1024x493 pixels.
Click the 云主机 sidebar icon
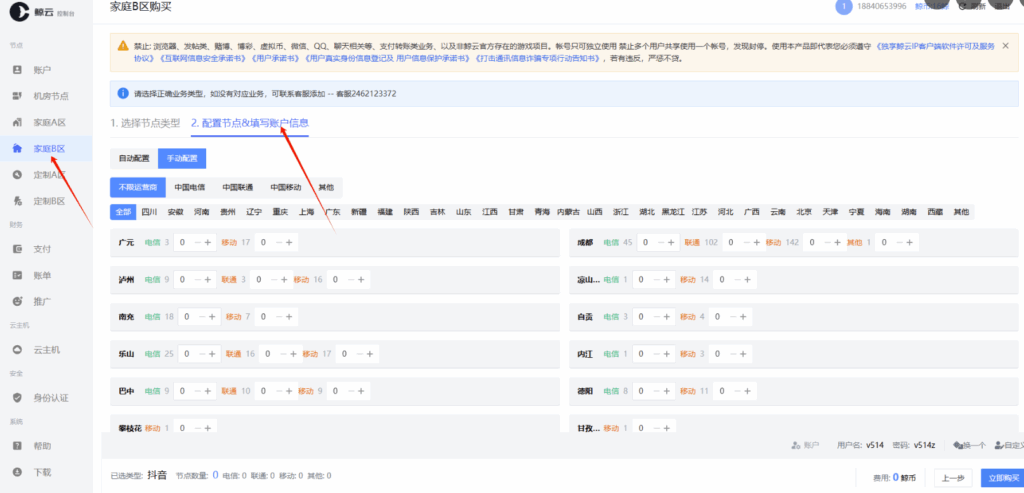click(x=18, y=349)
